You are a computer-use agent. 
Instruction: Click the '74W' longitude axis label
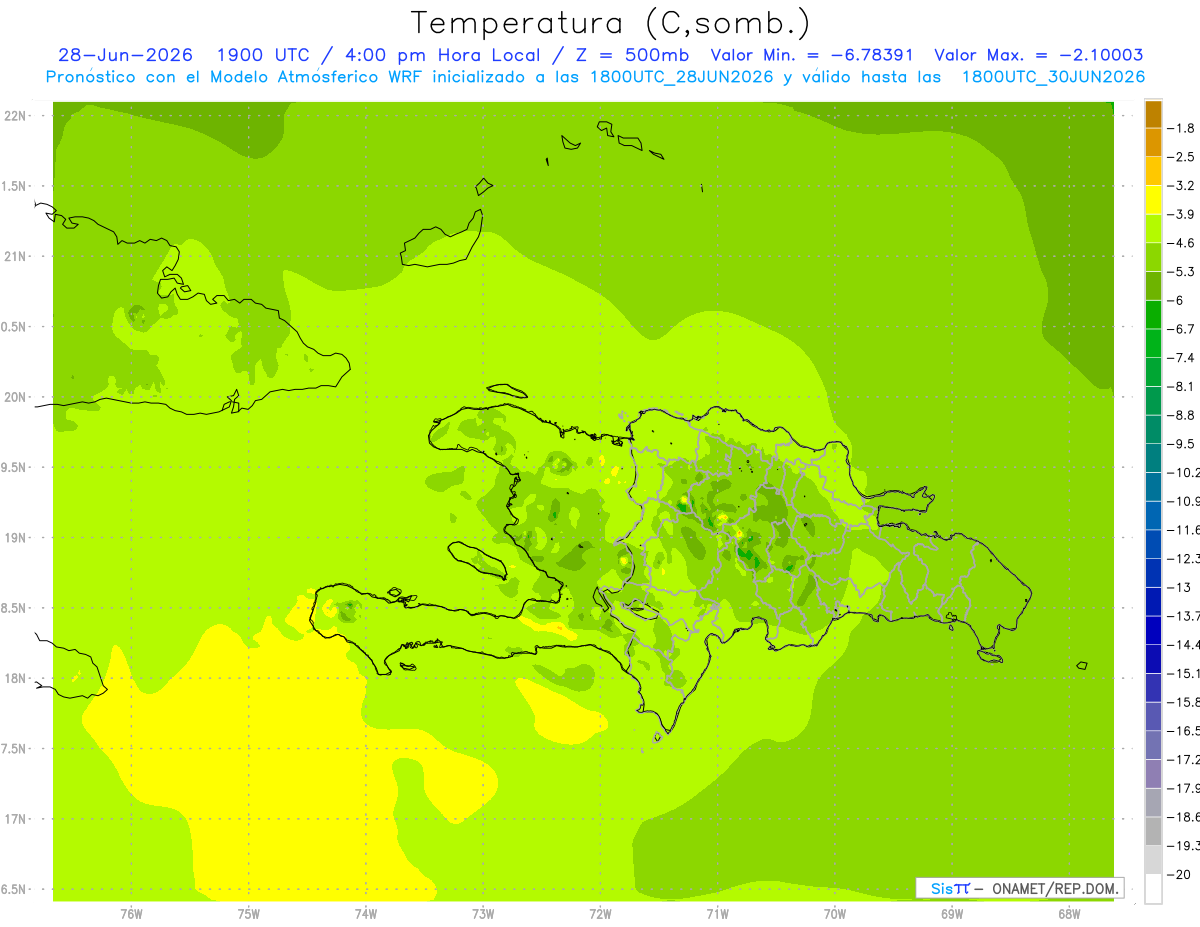[x=366, y=913]
